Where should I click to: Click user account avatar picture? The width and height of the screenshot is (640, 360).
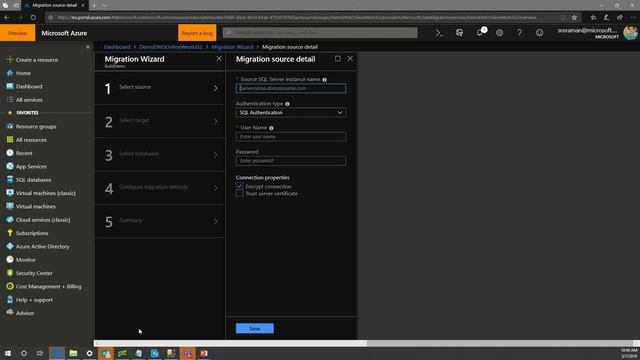pos(630,33)
